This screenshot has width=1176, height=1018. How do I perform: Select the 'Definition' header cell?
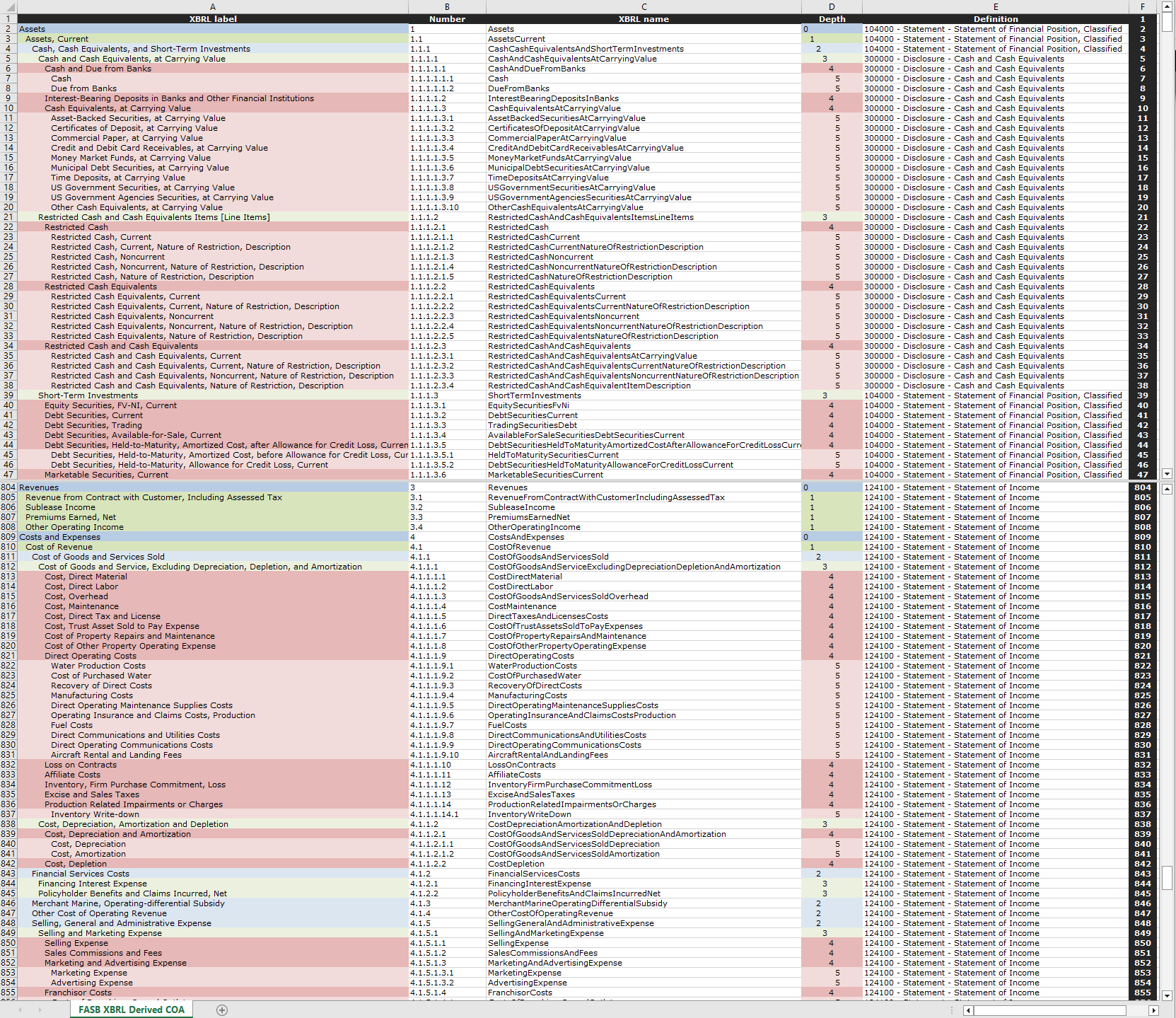[996, 19]
